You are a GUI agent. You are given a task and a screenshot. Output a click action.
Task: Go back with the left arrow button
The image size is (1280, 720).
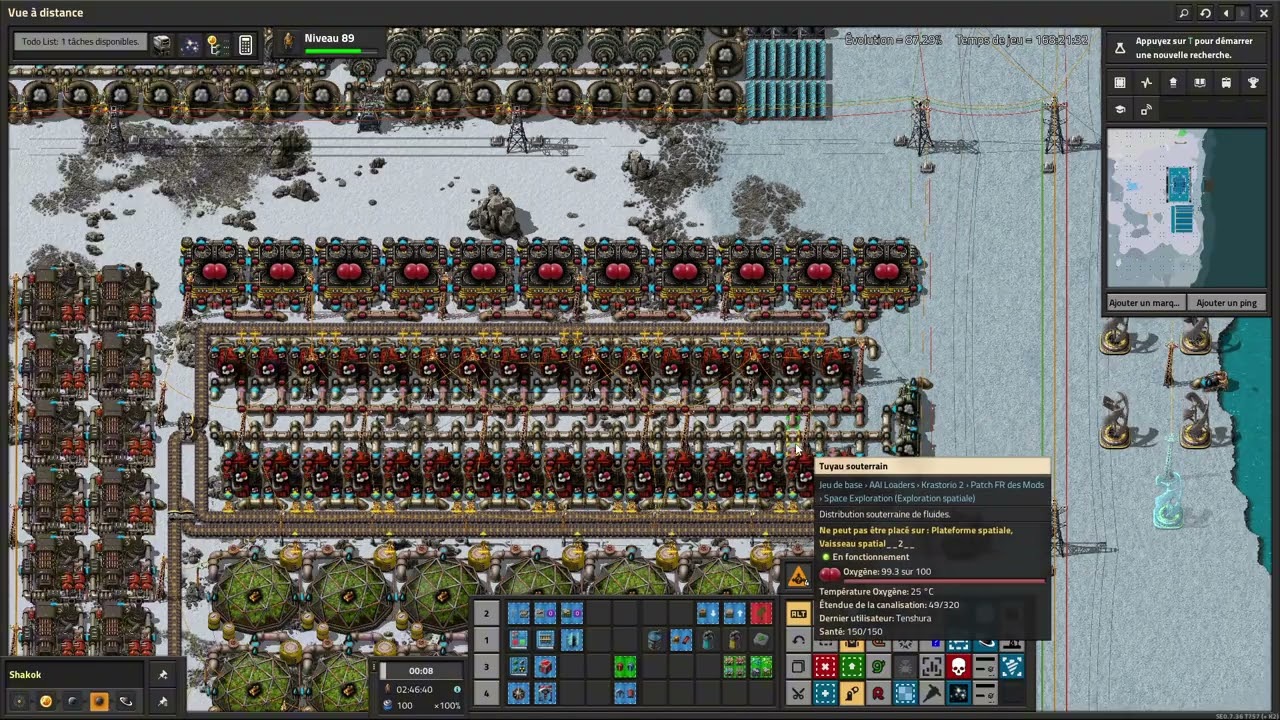point(1226,13)
